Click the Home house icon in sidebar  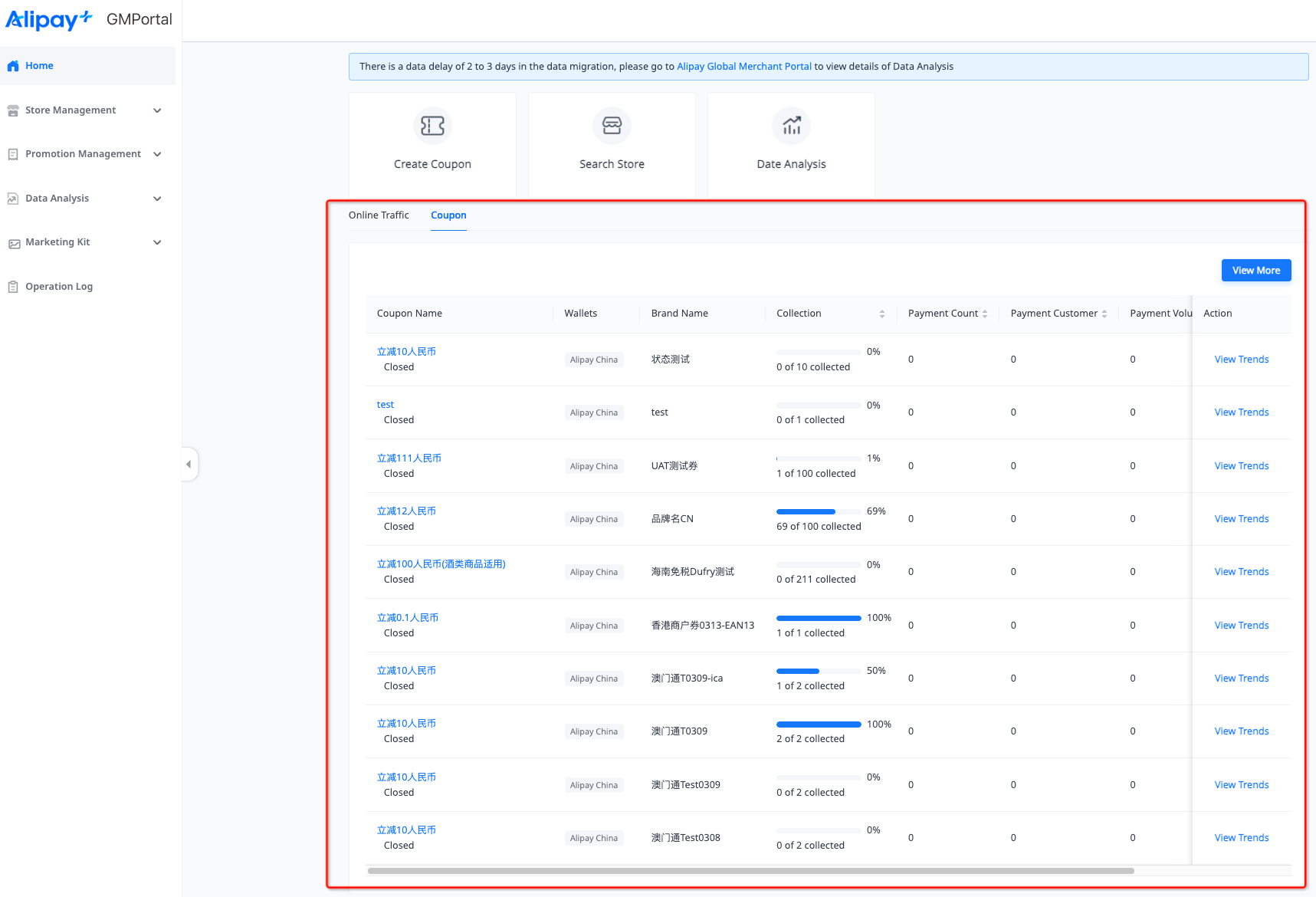13,66
